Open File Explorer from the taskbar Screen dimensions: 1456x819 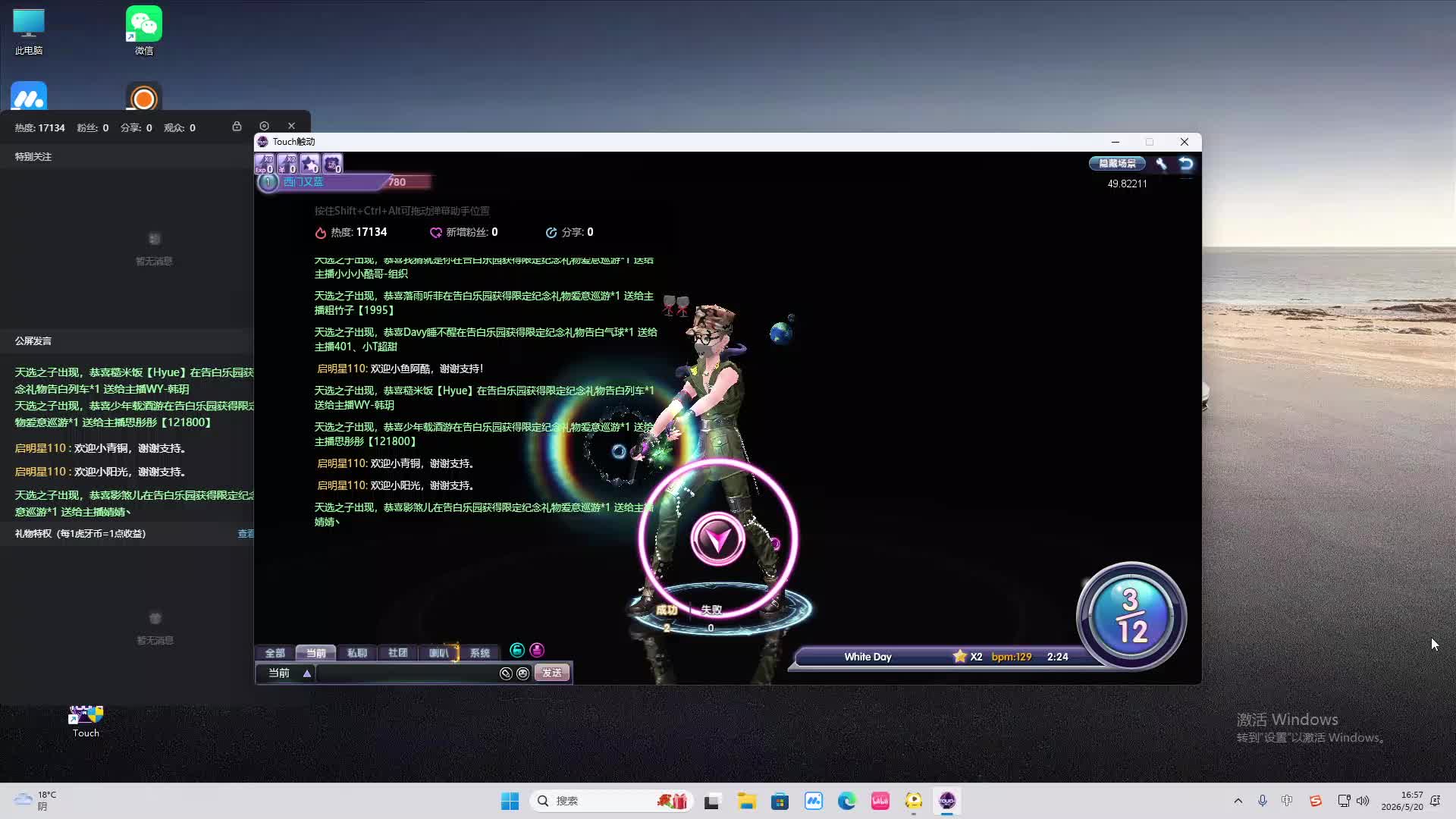point(747,801)
